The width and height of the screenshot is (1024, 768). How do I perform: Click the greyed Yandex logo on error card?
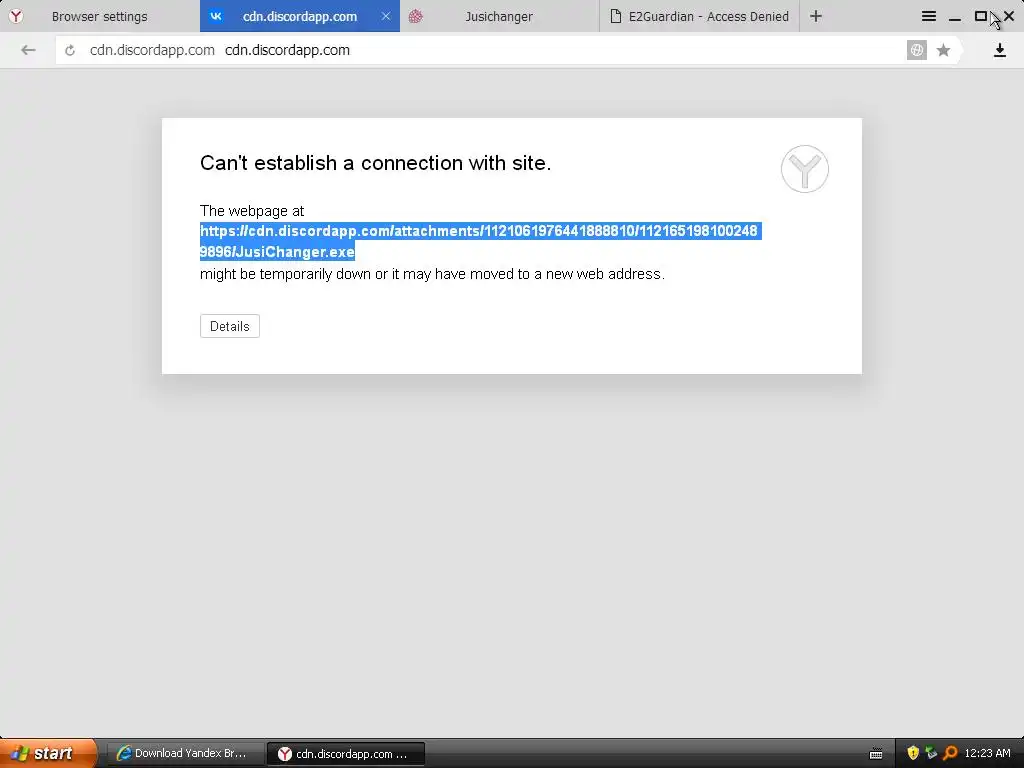coord(805,169)
